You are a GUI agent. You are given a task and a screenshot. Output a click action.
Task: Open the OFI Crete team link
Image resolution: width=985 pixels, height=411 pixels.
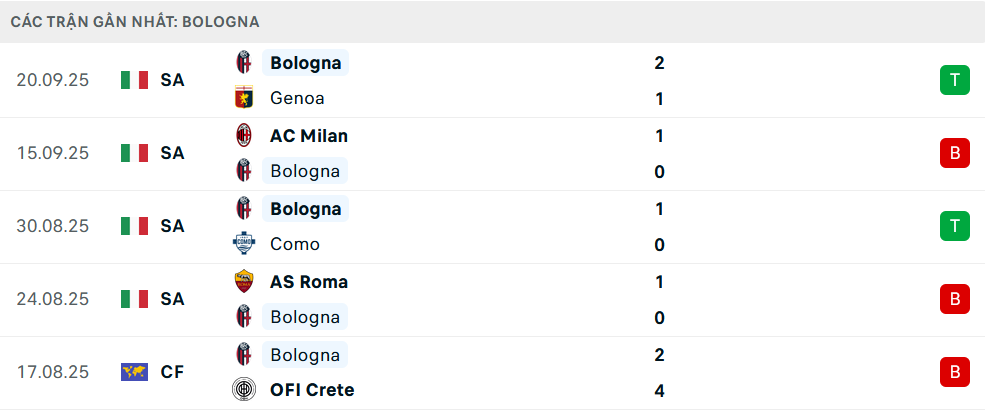pos(312,390)
